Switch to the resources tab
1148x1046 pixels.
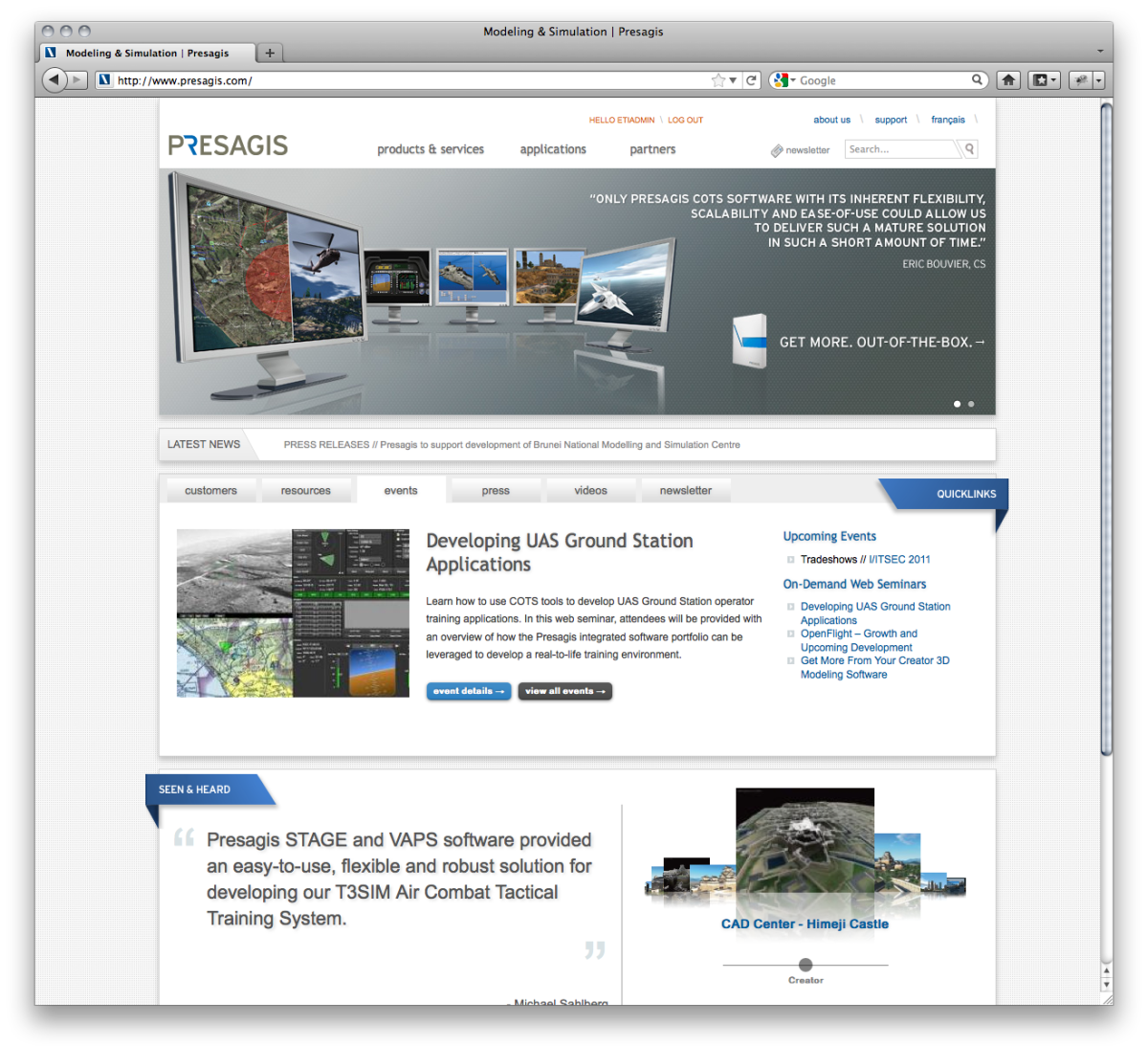pos(305,490)
